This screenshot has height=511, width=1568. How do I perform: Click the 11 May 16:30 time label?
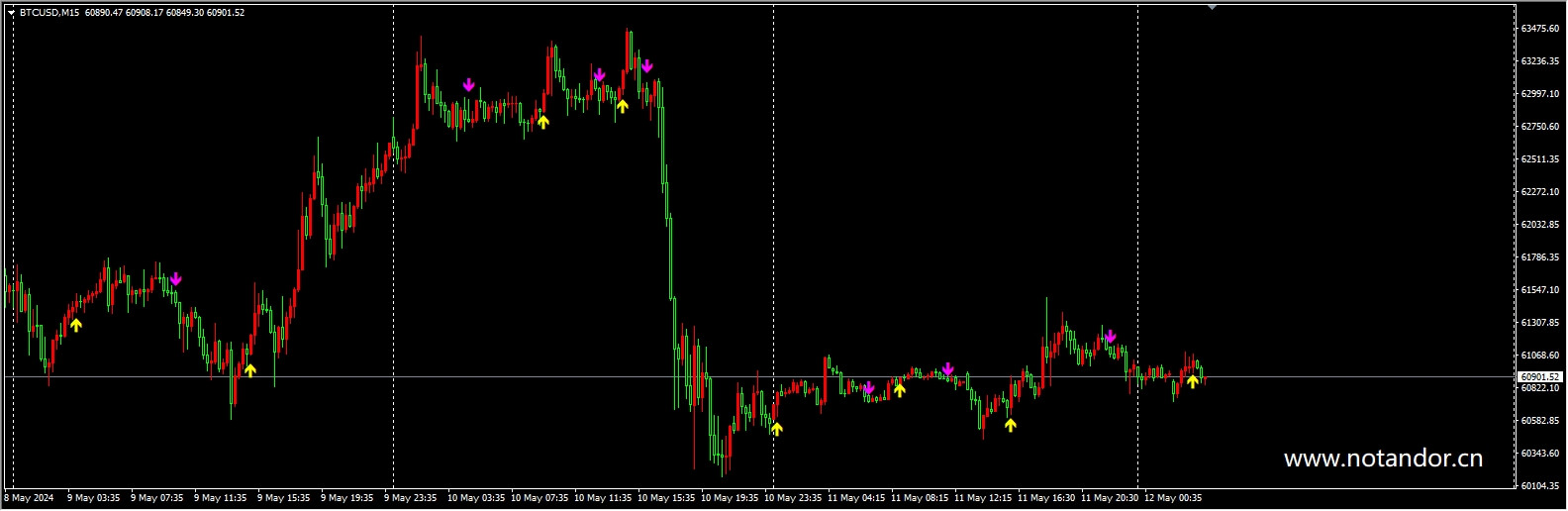click(1046, 498)
